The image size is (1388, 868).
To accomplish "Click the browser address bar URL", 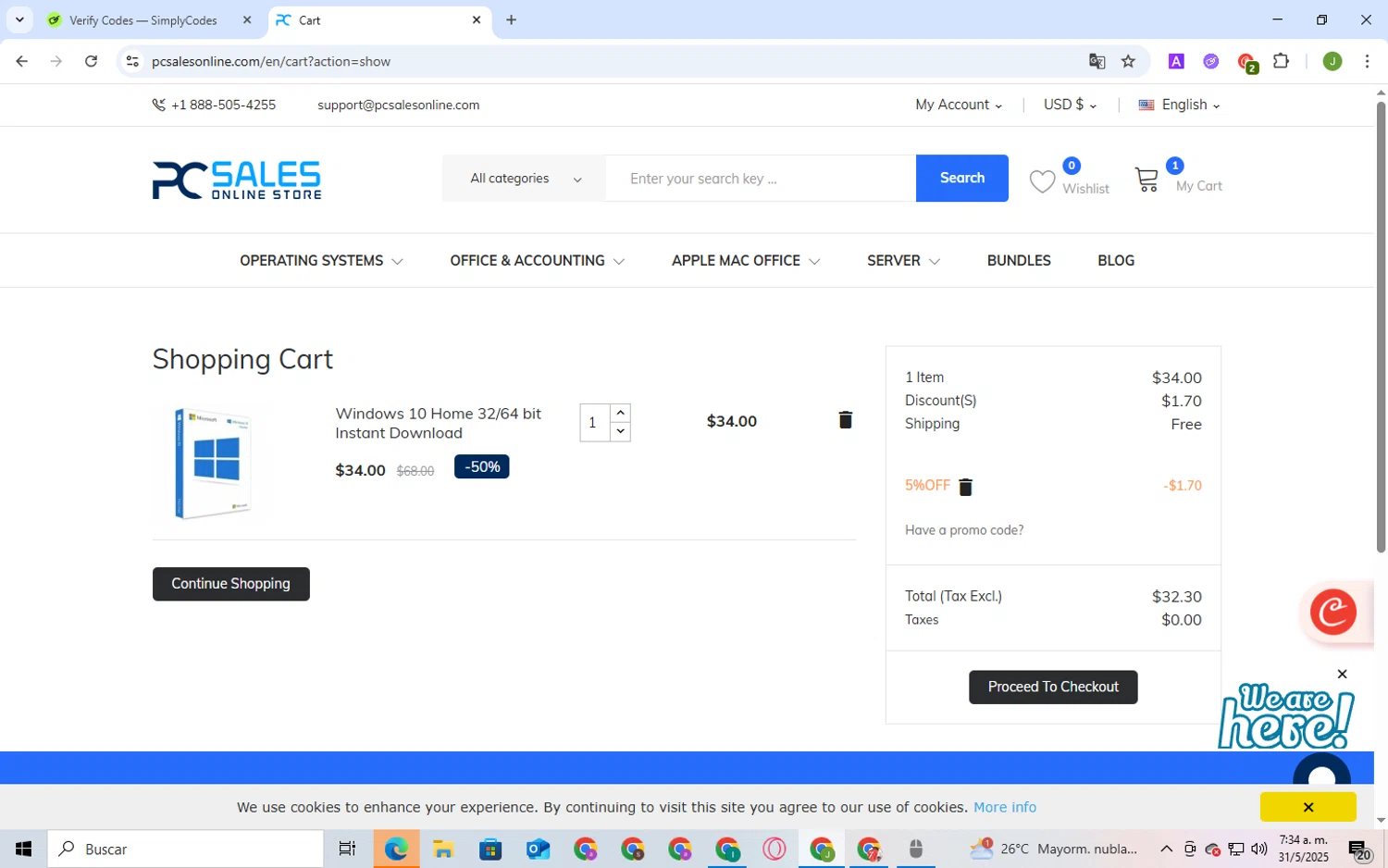I will point(271,61).
